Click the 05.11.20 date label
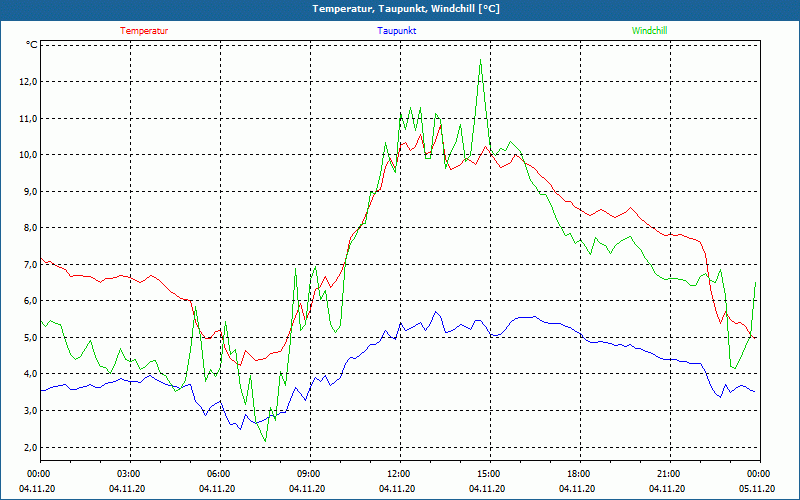The height and width of the screenshot is (500, 800). [x=757, y=489]
